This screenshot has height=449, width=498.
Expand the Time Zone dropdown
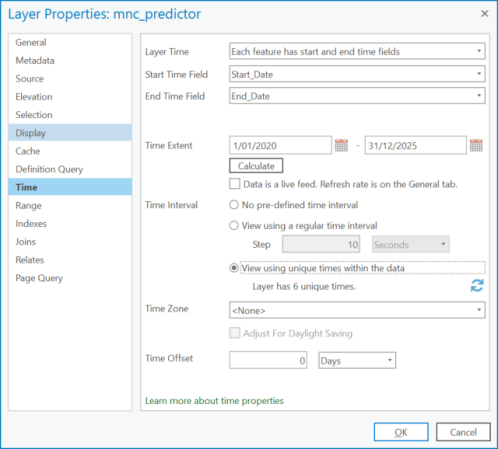pyautogui.click(x=357, y=310)
